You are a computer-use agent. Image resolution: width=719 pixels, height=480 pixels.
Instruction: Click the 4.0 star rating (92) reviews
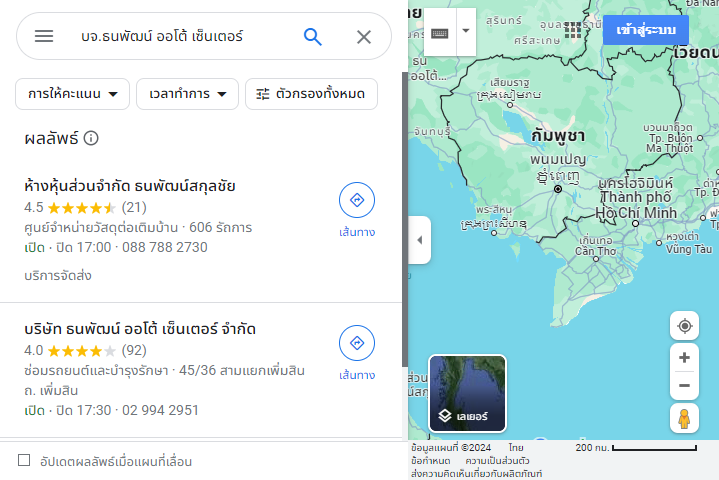pos(85,351)
